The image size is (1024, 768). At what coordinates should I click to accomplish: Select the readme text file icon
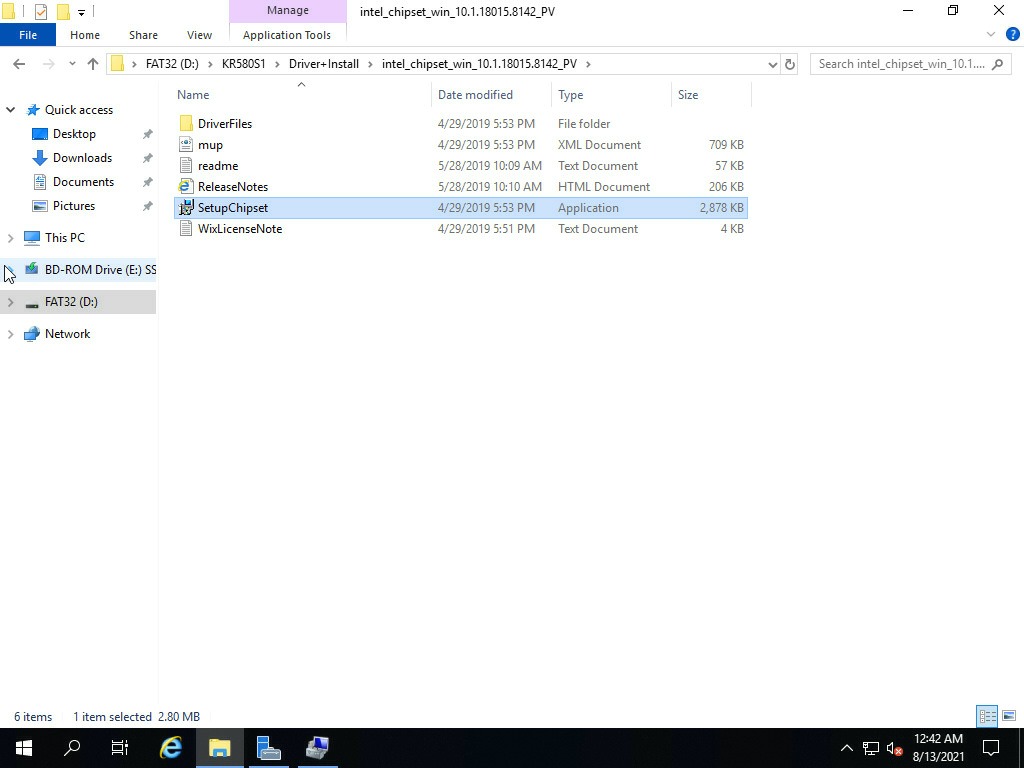[x=186, y=165]
